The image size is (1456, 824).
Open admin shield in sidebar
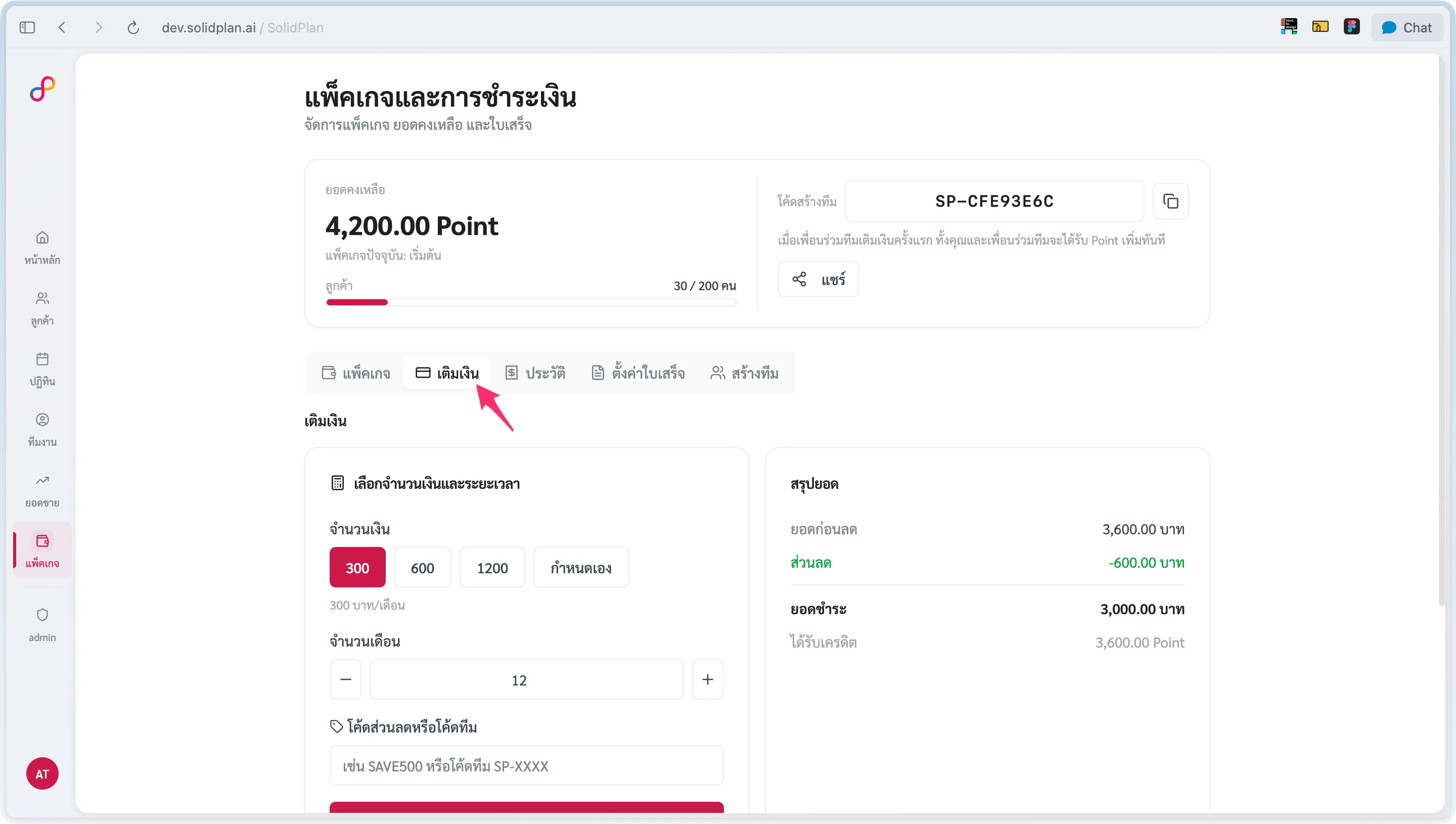pyautogui.click(x=42, y=625)
